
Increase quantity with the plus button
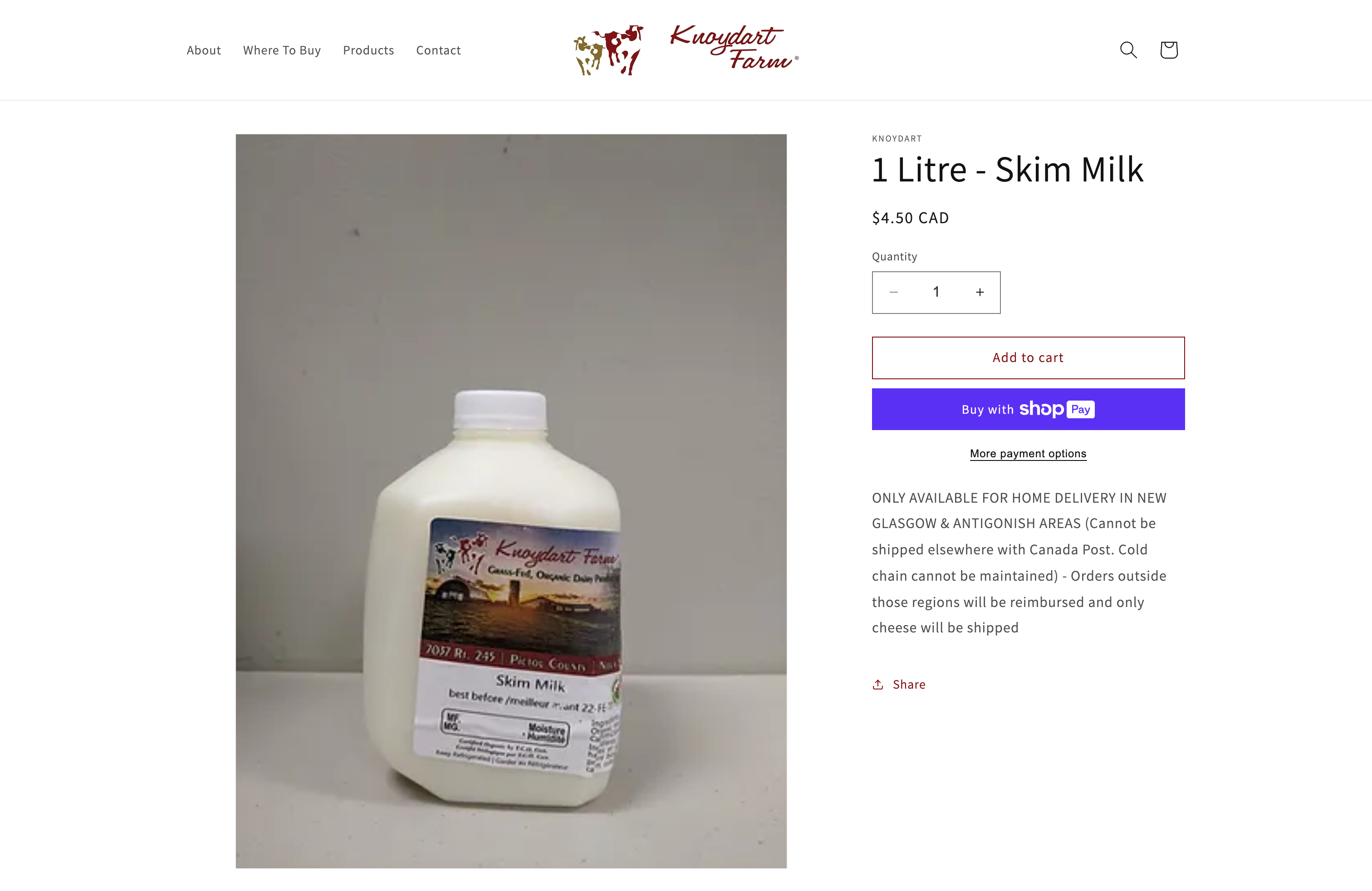click(980, 292)
